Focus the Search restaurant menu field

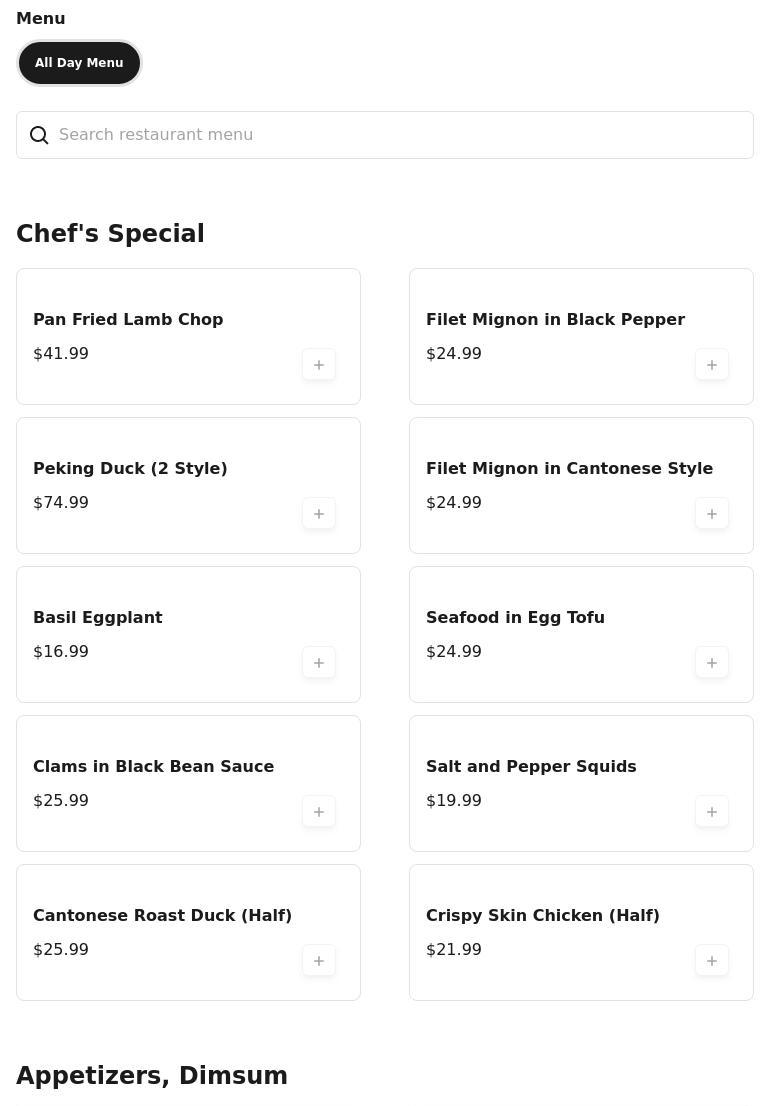click(400, 135)
